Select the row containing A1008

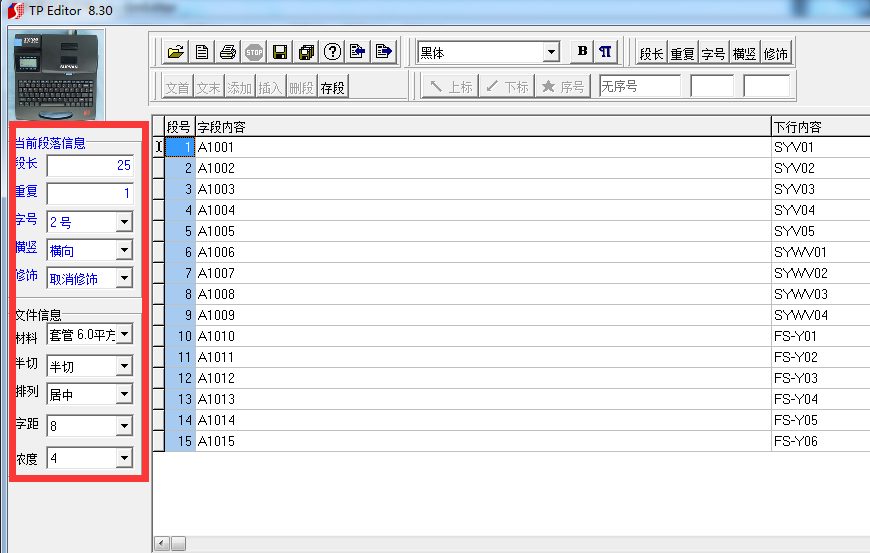(480, 294)
